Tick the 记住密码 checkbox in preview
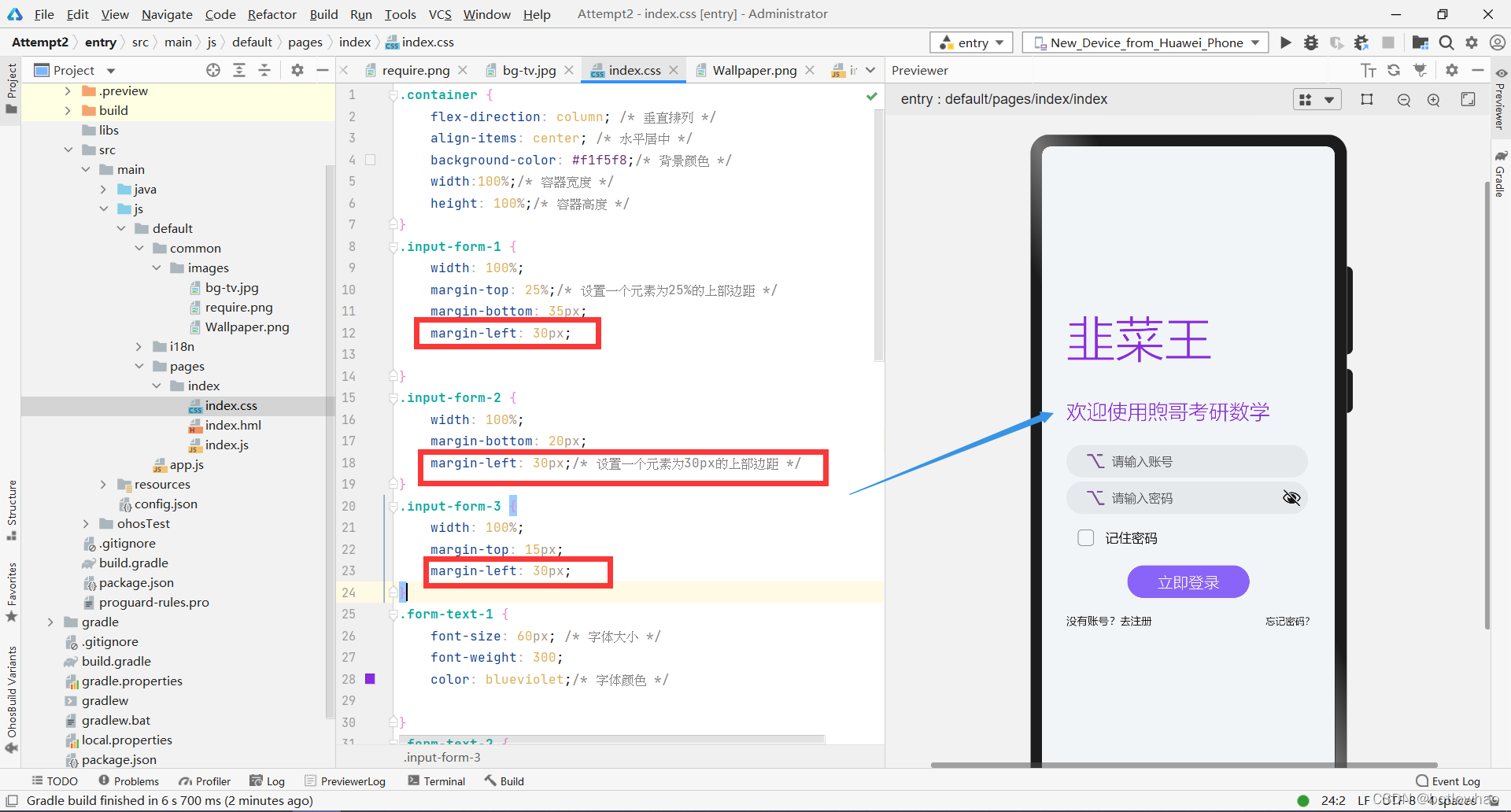The width and height of the screenshot is (1511, 812). pyautogui.click(x=1086, y=538)
